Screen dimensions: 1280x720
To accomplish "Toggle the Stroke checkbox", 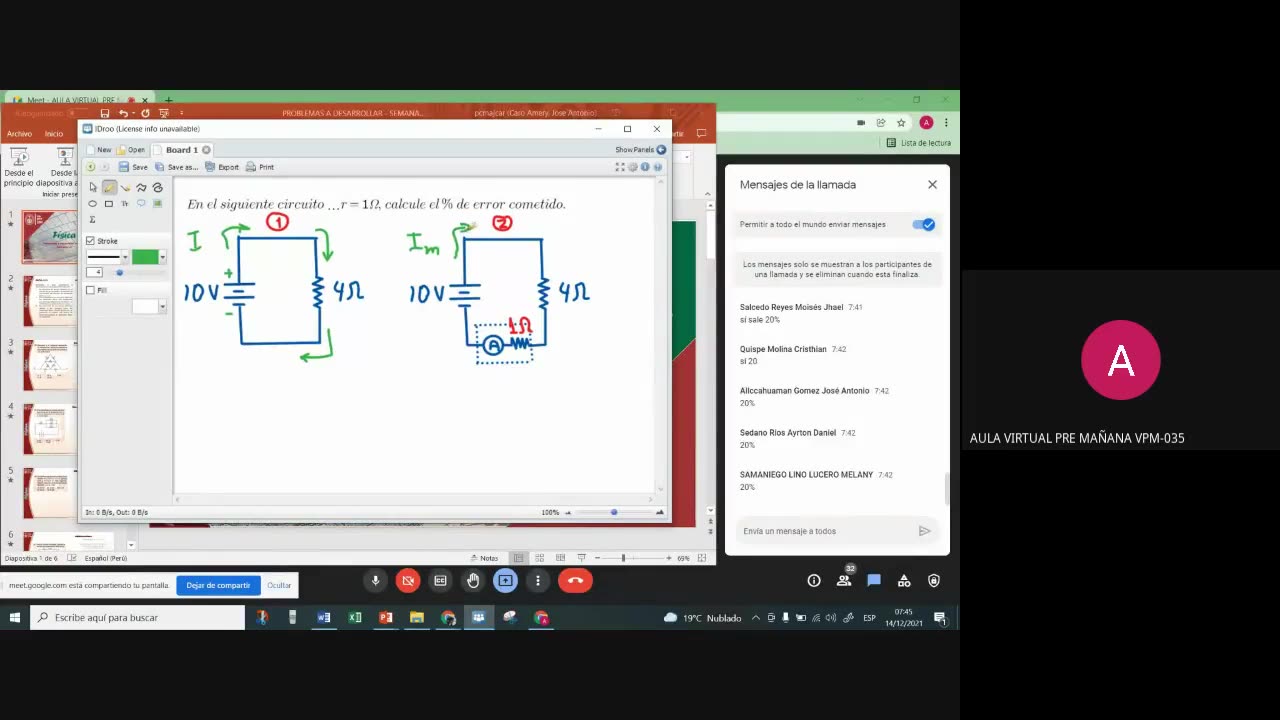I will point(91,241).
